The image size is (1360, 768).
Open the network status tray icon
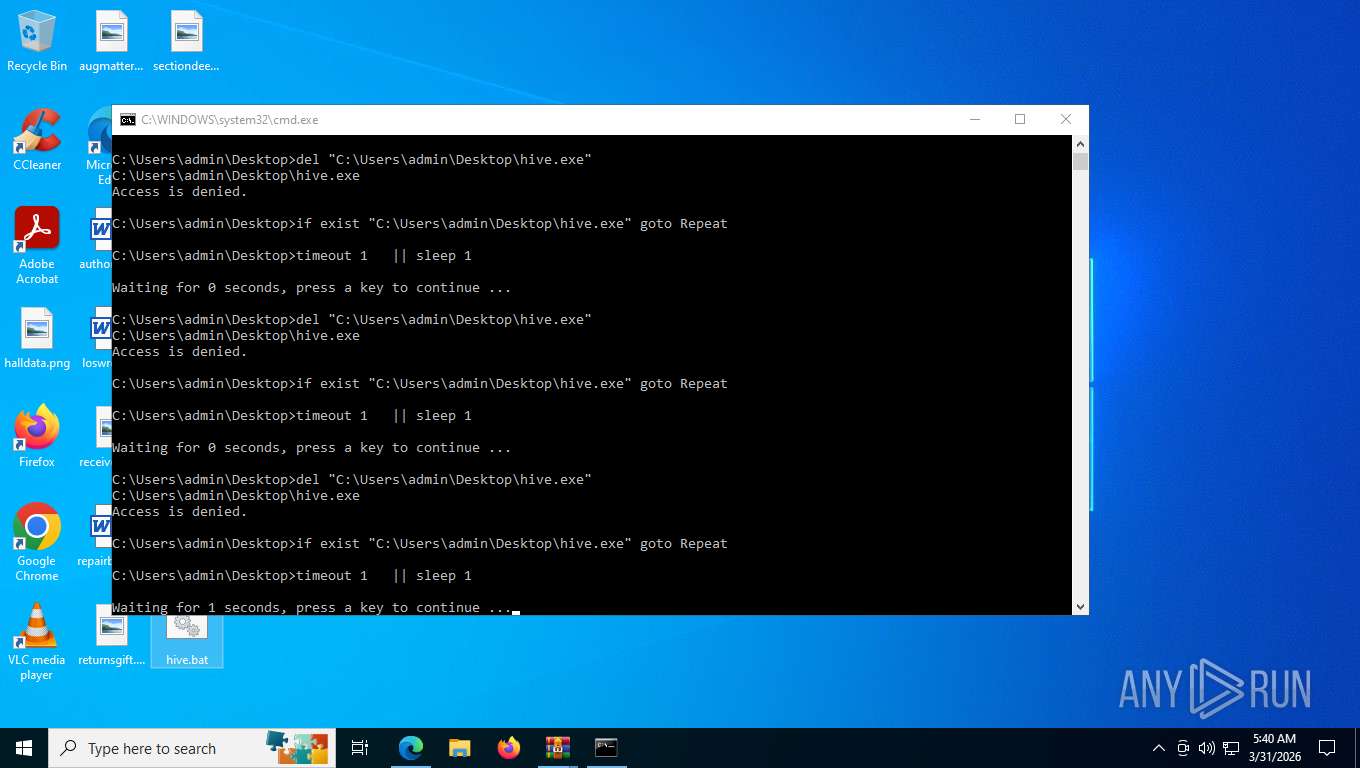[x=1231, y=748]
